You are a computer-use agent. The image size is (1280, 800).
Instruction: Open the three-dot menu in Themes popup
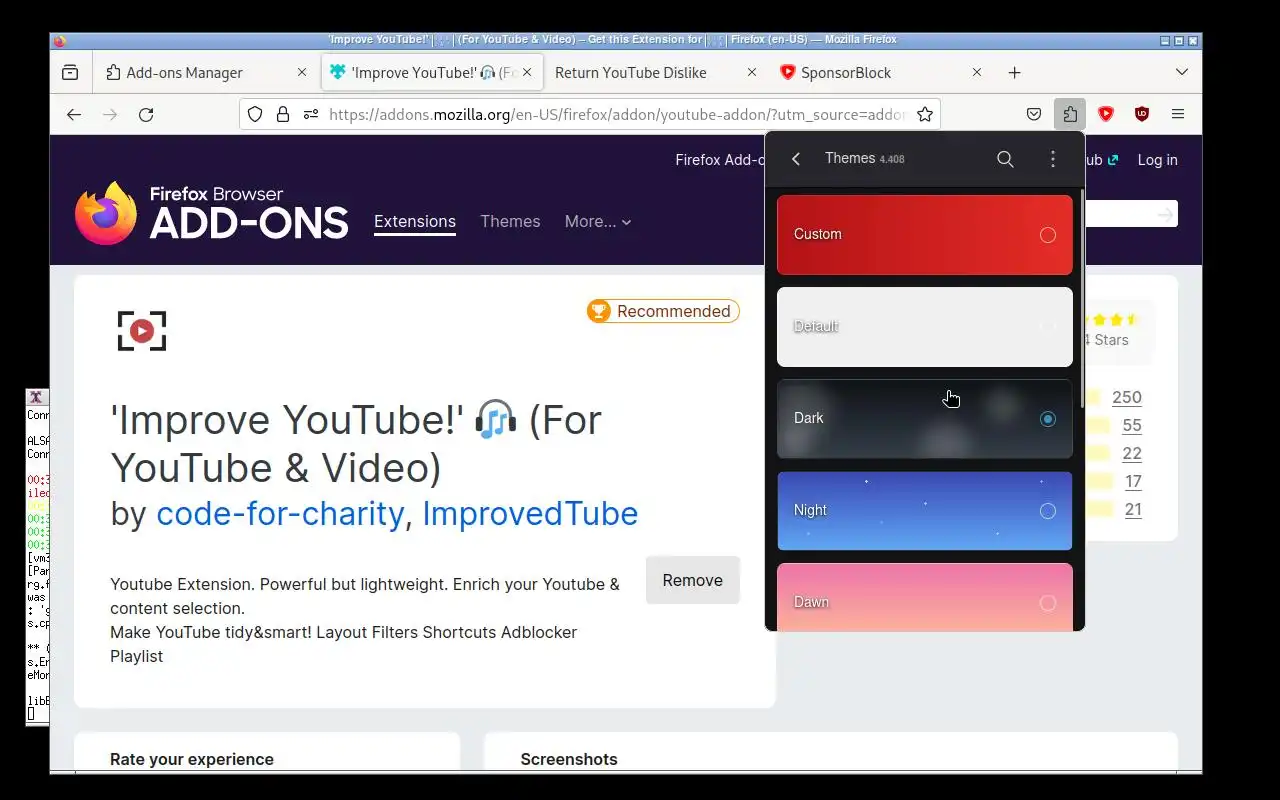1052,159
